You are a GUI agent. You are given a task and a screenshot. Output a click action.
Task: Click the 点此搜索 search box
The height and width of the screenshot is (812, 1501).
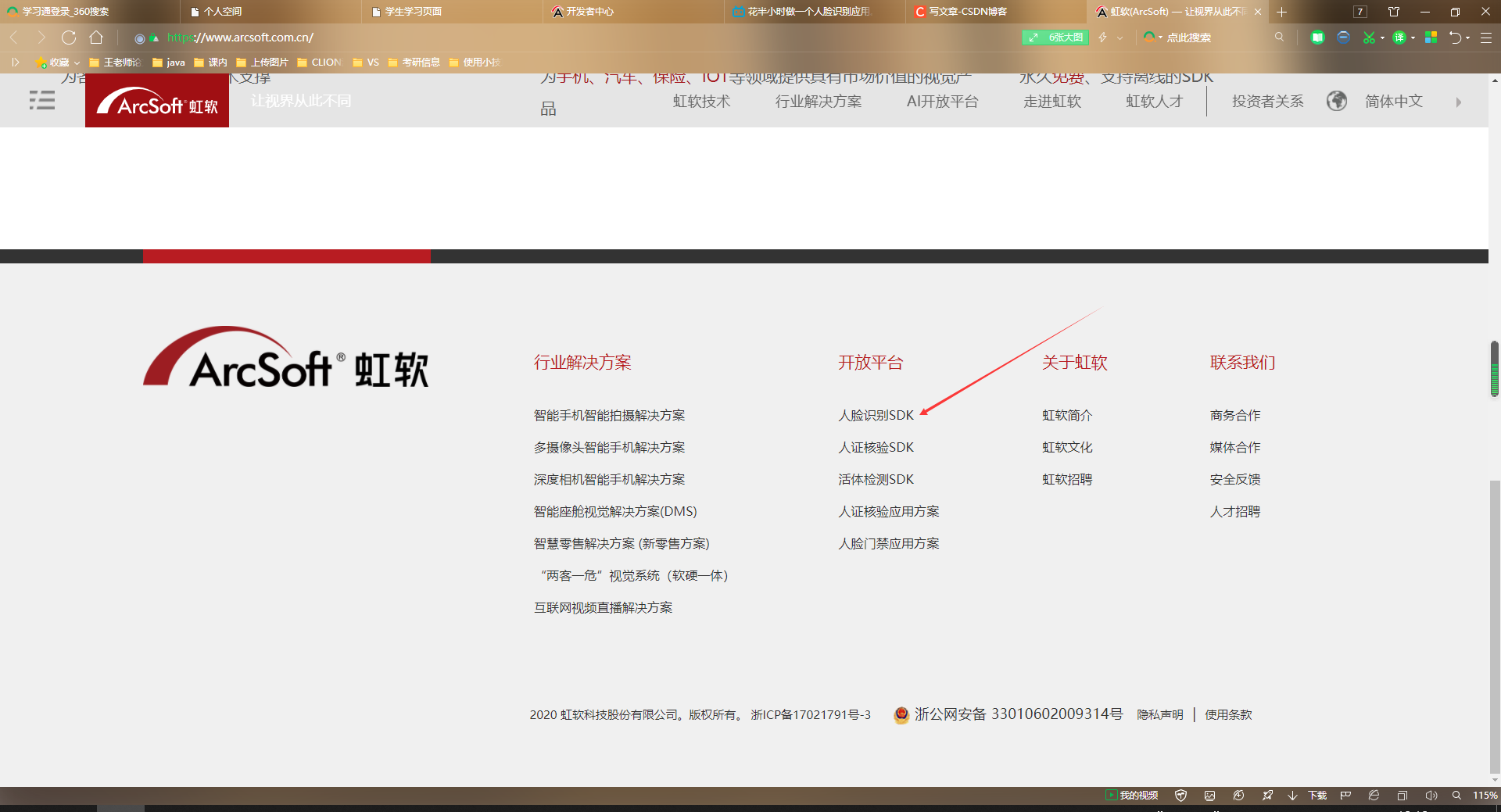1216,38
